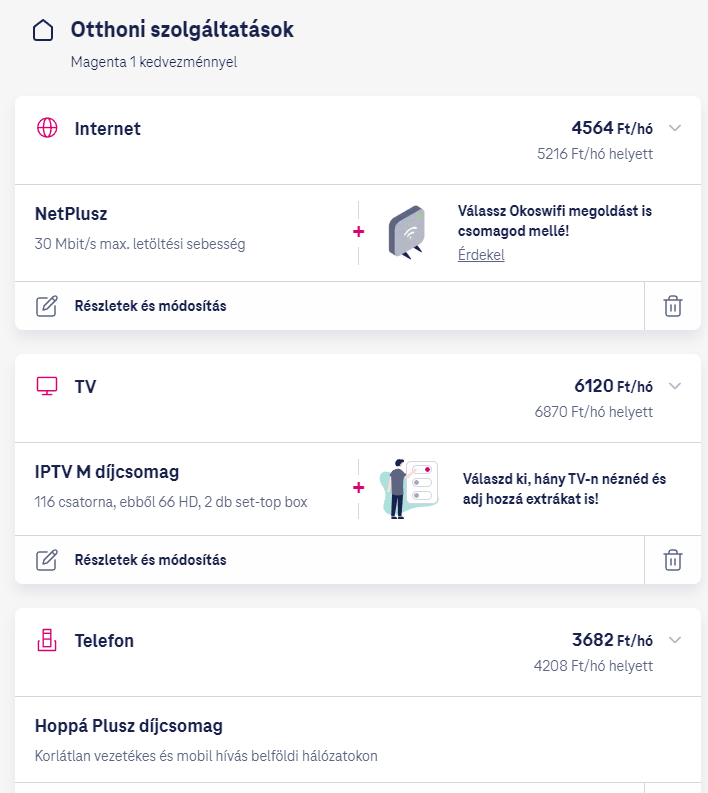Viewport: 708px width, 793px height.
Task: Click the TV extras illustration with person
Action: pyautogui.click(x=408, y=489)
